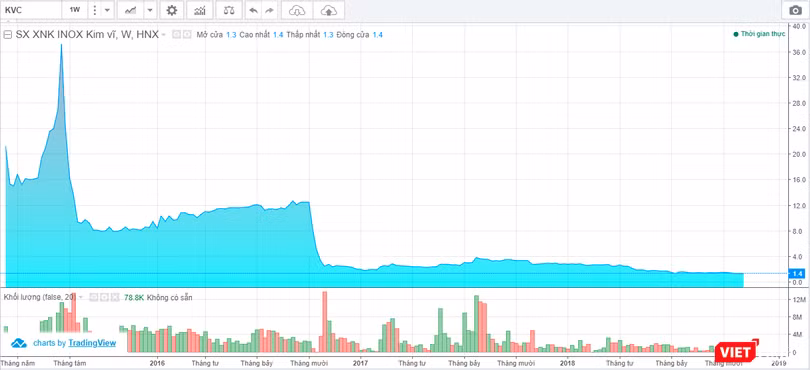Toggle volume indicator visibility icon

point(94,298)
